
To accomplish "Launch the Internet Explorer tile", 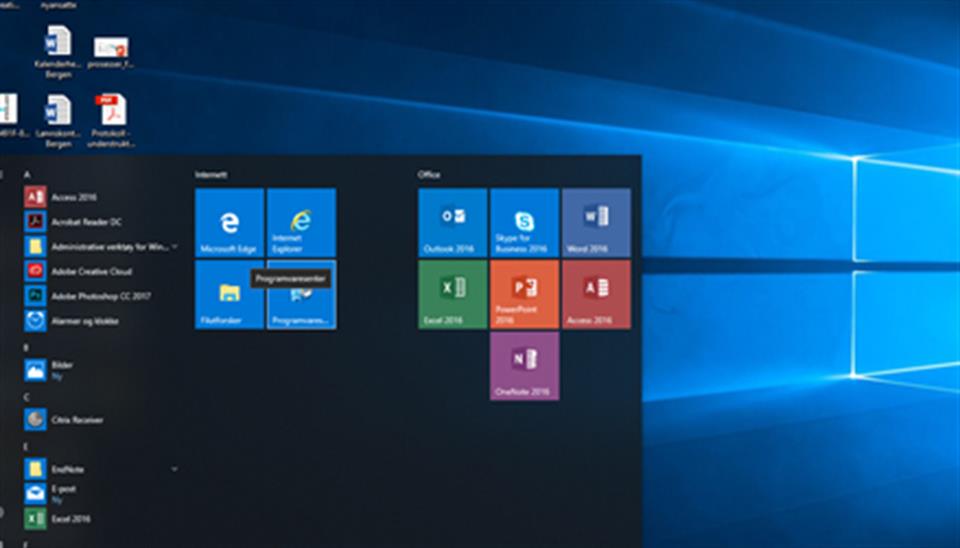I will click(301, 223).
